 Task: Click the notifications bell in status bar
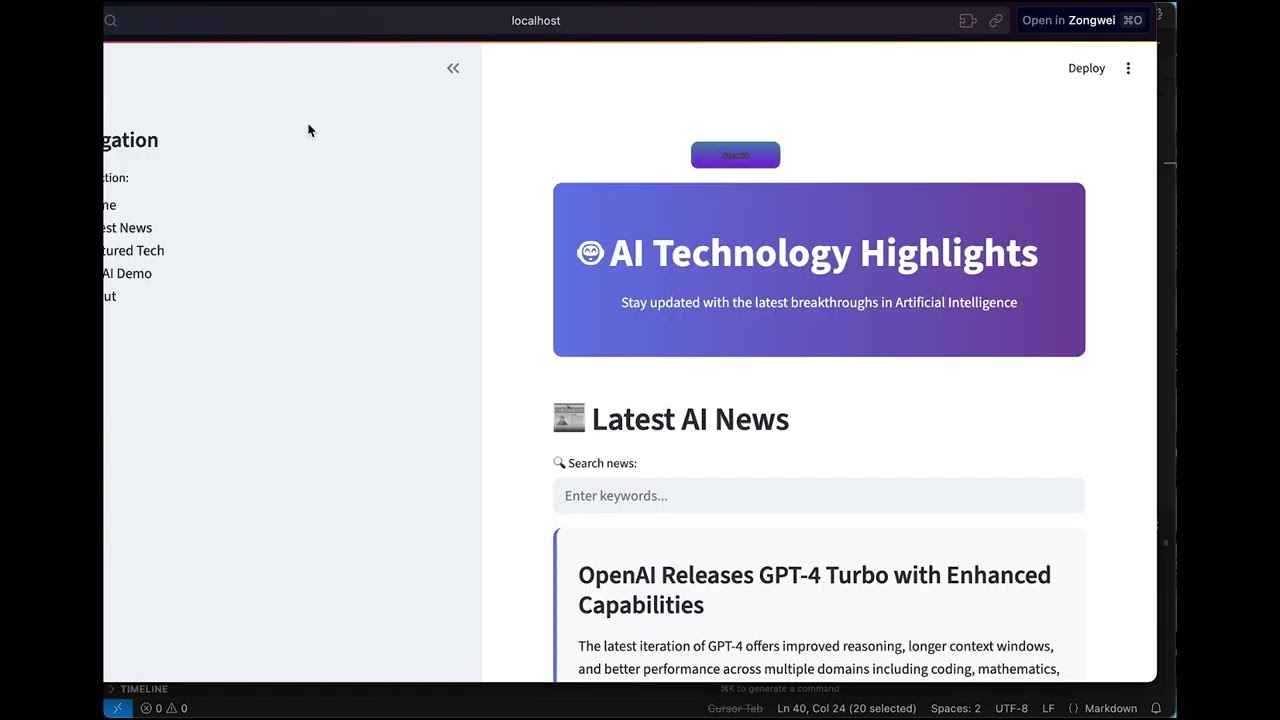1156,708
